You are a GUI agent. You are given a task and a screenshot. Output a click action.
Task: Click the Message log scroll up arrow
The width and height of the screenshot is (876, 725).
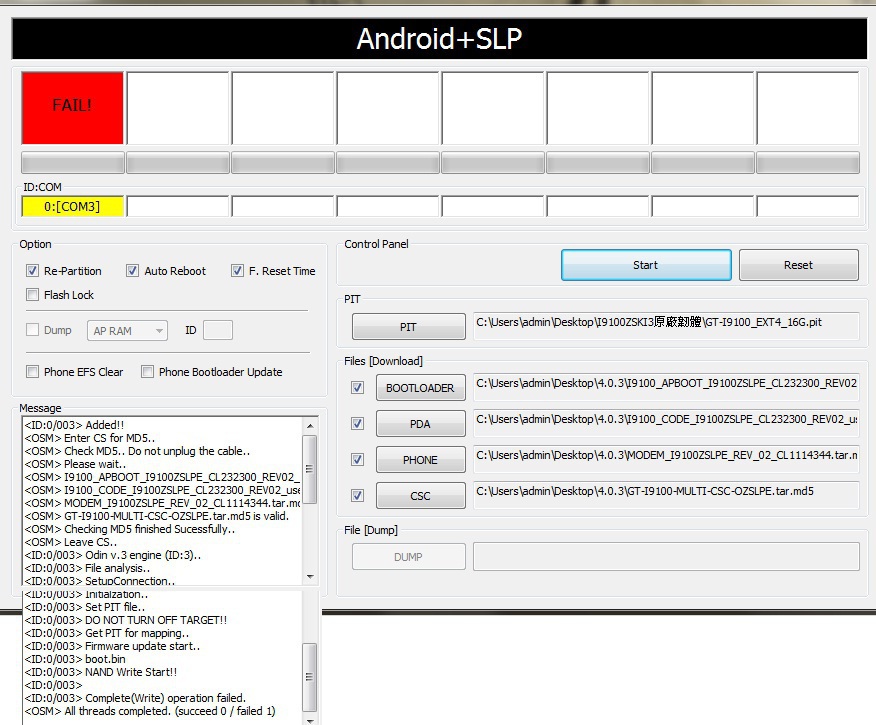click(x=310, y=426)
